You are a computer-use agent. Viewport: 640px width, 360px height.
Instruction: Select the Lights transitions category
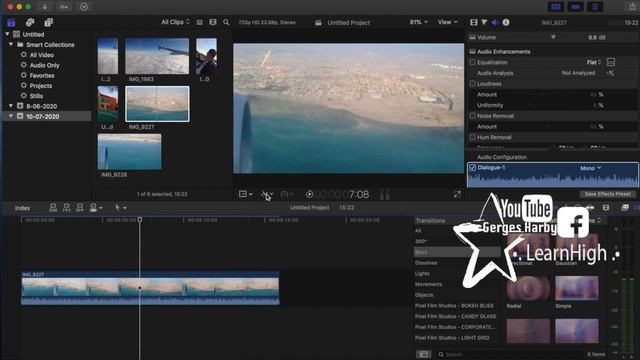coord(422,273)
